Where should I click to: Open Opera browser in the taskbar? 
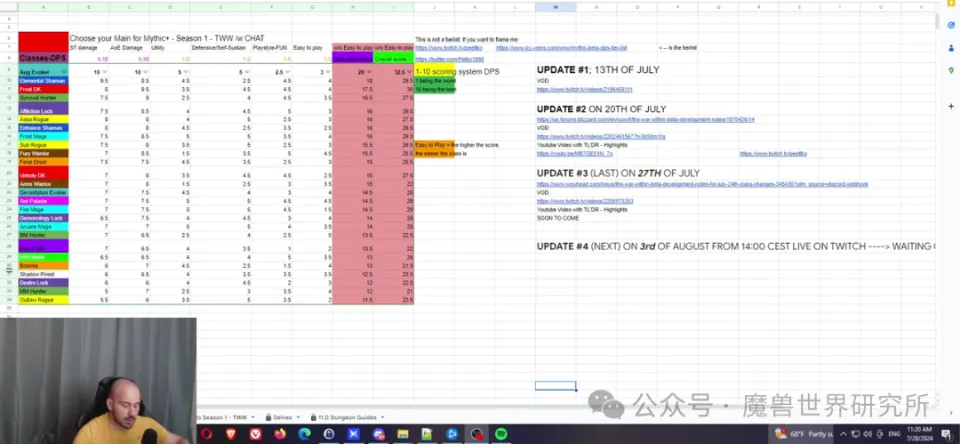(x=207, y=434)
